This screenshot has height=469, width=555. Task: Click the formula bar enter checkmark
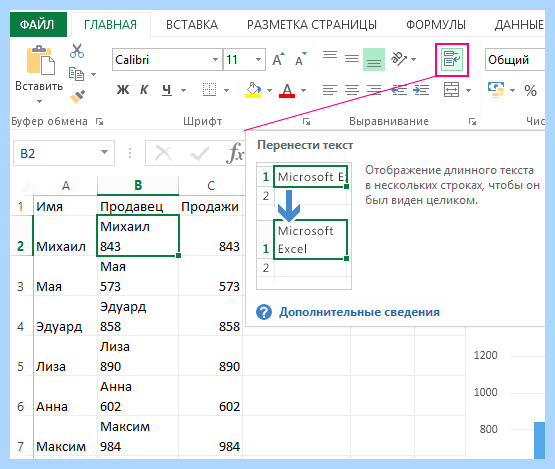click(x=200, y=154)
